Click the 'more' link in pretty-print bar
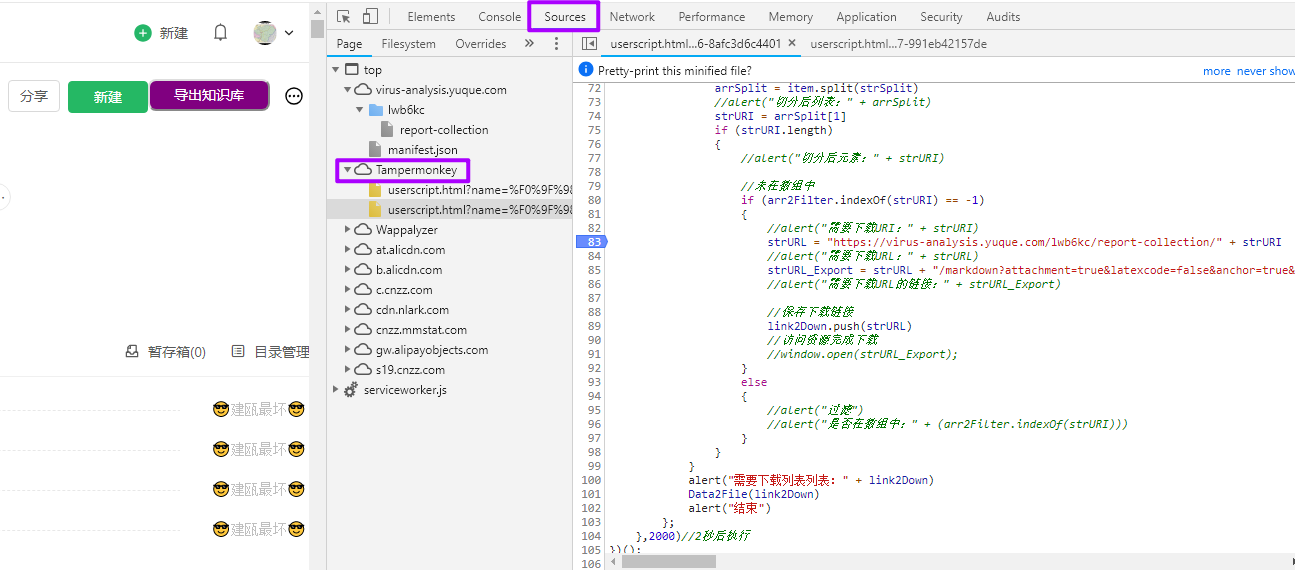 [x=1217, y=71]
